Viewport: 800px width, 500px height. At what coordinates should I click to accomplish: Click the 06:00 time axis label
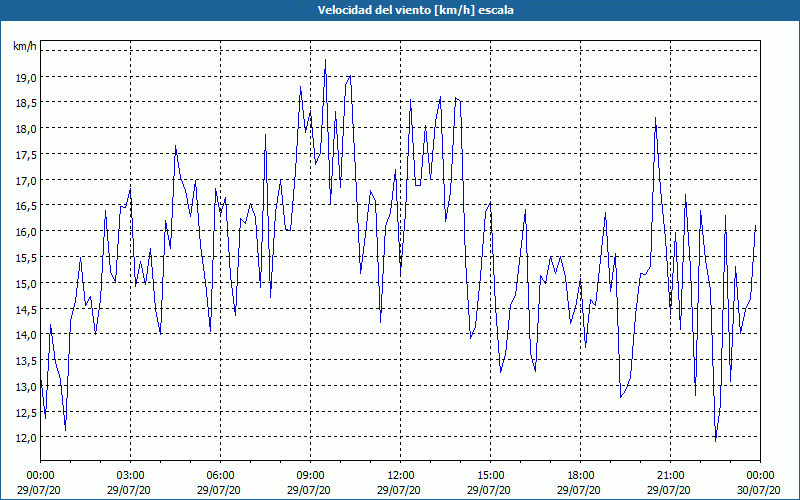pos(220,476)
